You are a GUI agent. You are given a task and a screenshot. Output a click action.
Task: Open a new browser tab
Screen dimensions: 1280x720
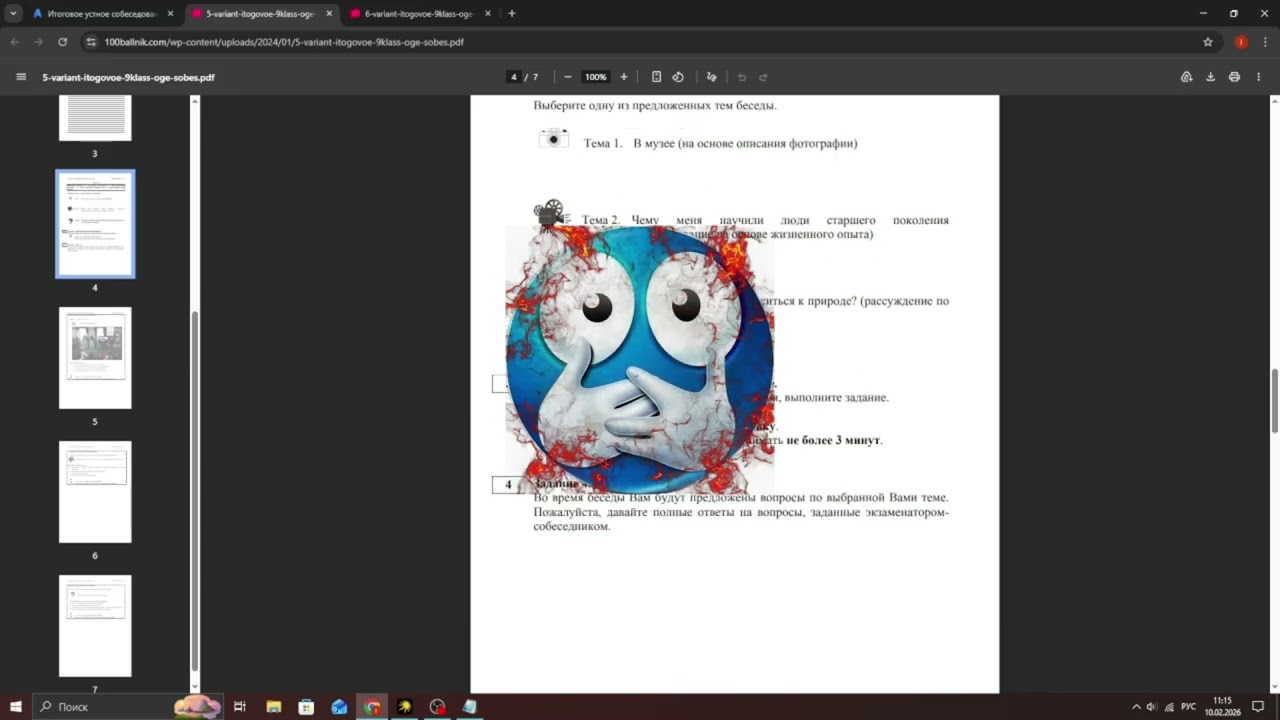click(512, 14)
